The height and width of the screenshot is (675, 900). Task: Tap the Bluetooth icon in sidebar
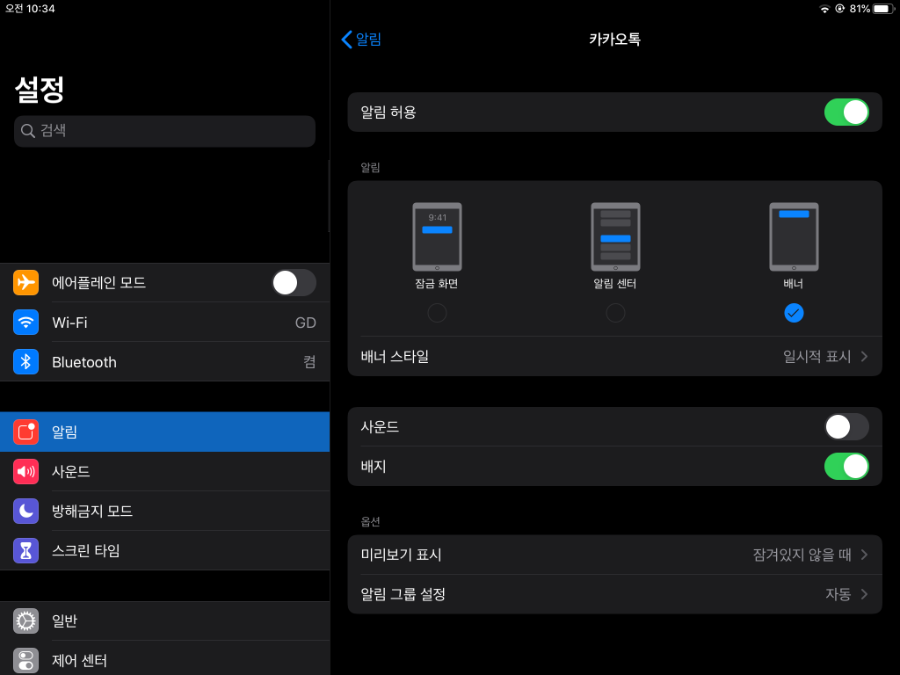coord(26,362)
